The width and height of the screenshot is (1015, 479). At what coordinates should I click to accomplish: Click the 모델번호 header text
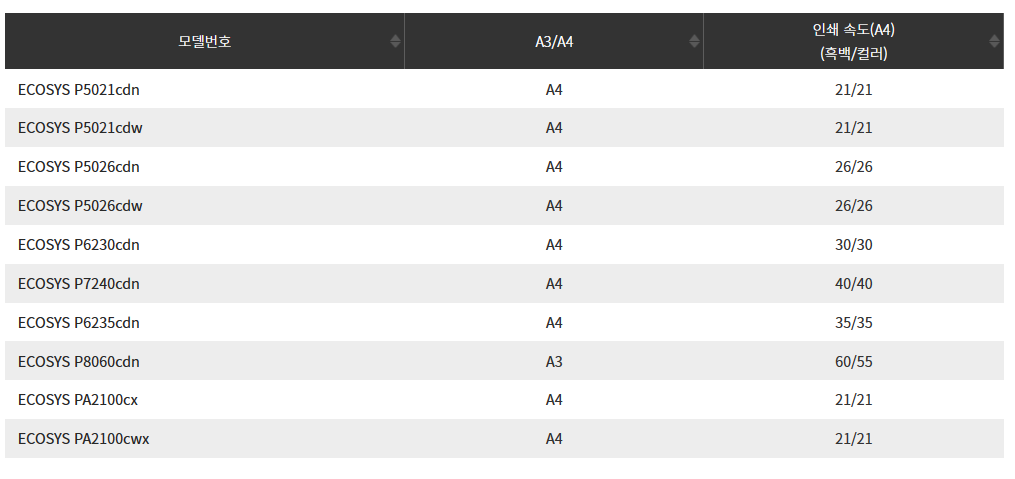coord(205,41)
